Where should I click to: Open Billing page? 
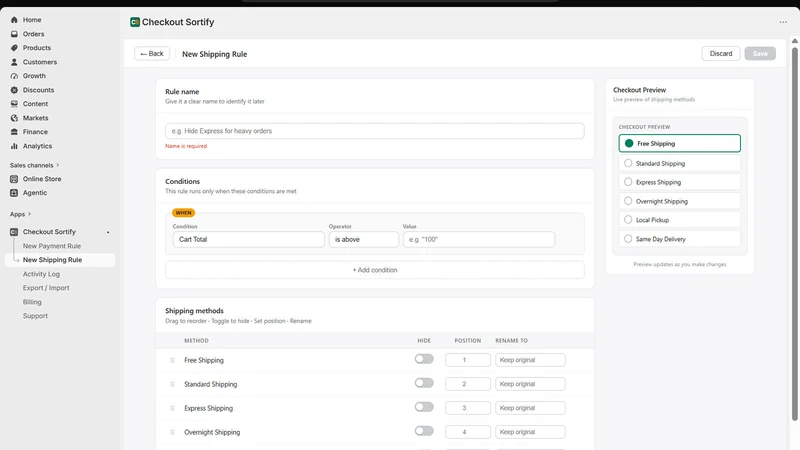point(32,302)
